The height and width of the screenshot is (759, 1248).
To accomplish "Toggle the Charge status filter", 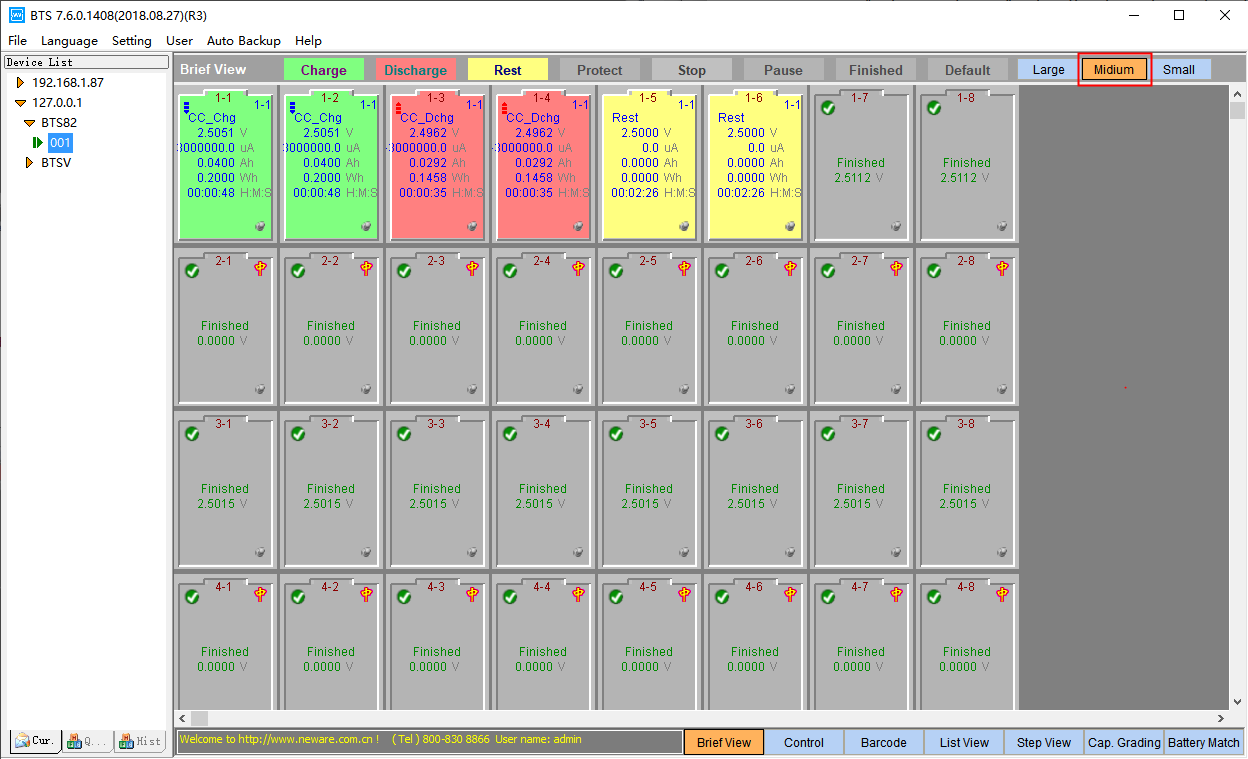I will [x=322, y=69].
